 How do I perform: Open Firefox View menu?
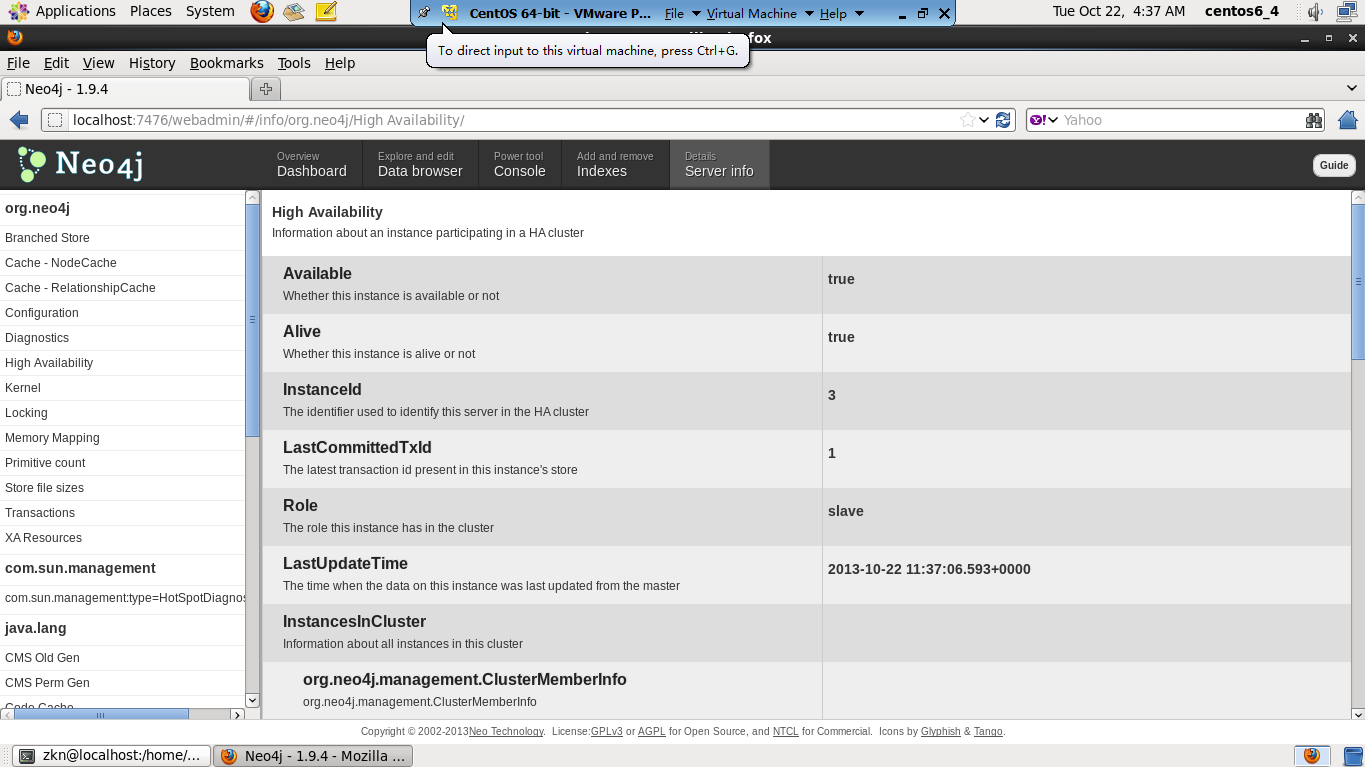98,62
